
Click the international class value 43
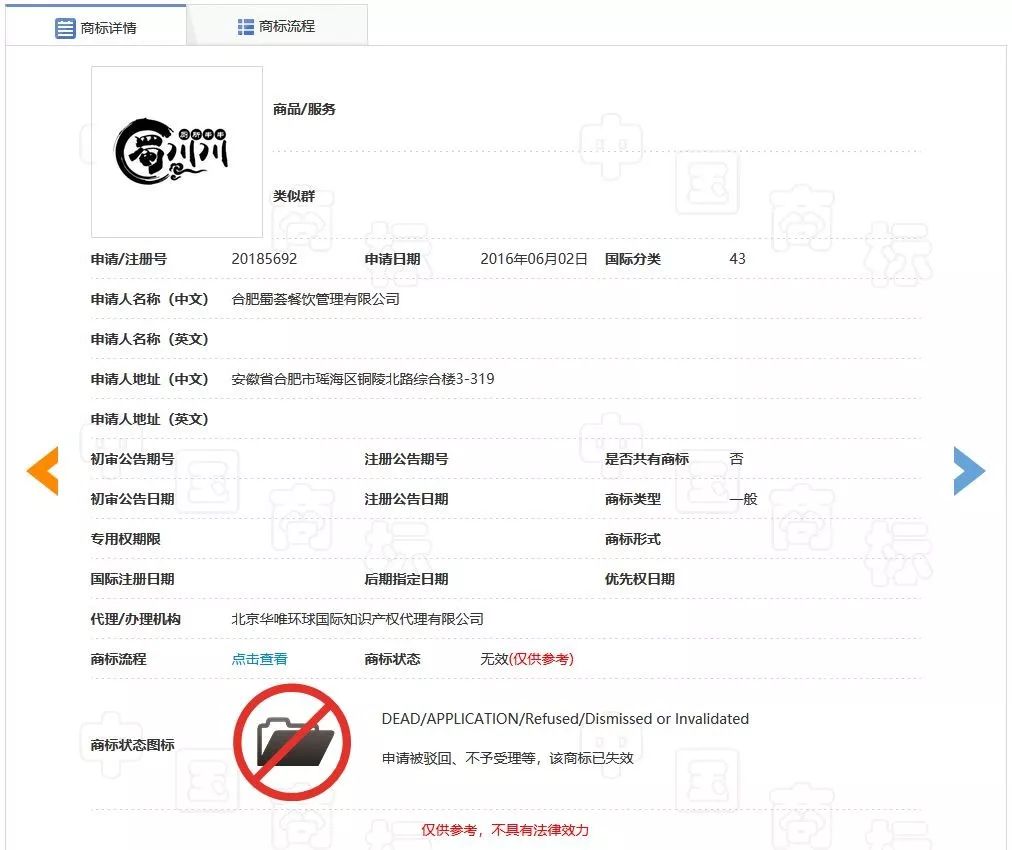click(738, 259)
